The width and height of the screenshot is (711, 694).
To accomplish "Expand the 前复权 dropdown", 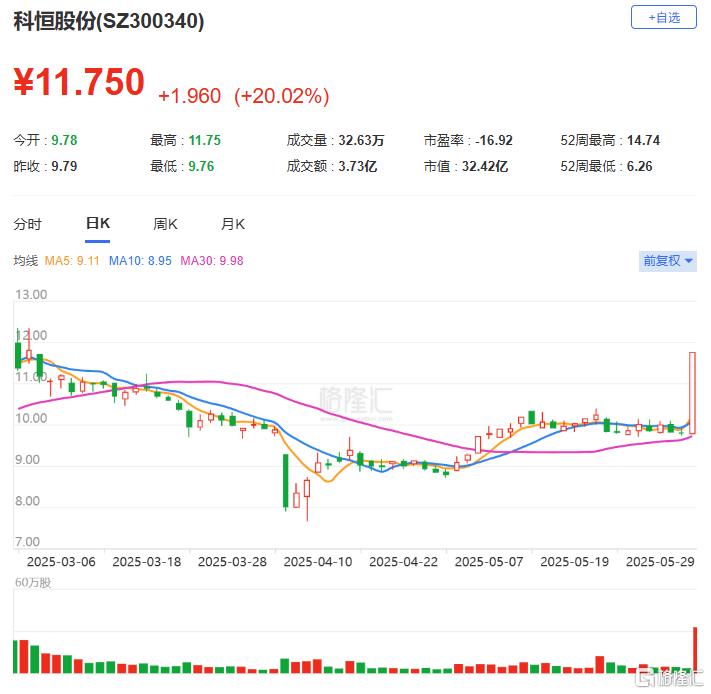I will [x=667, y=261].
